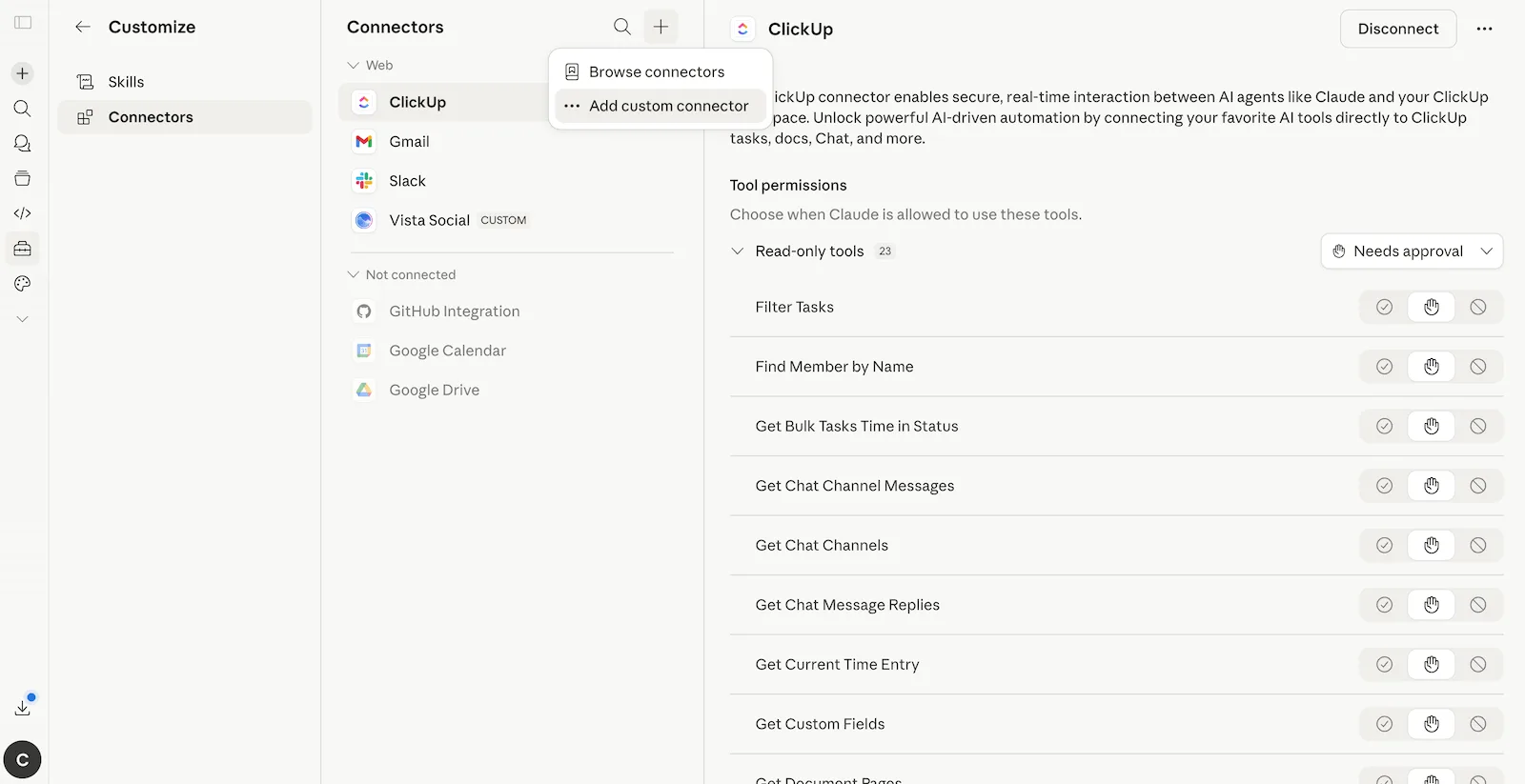Choose Browse connectors from the menu
This screenshot has height=784, width=1525.
[x=660, y=71]
